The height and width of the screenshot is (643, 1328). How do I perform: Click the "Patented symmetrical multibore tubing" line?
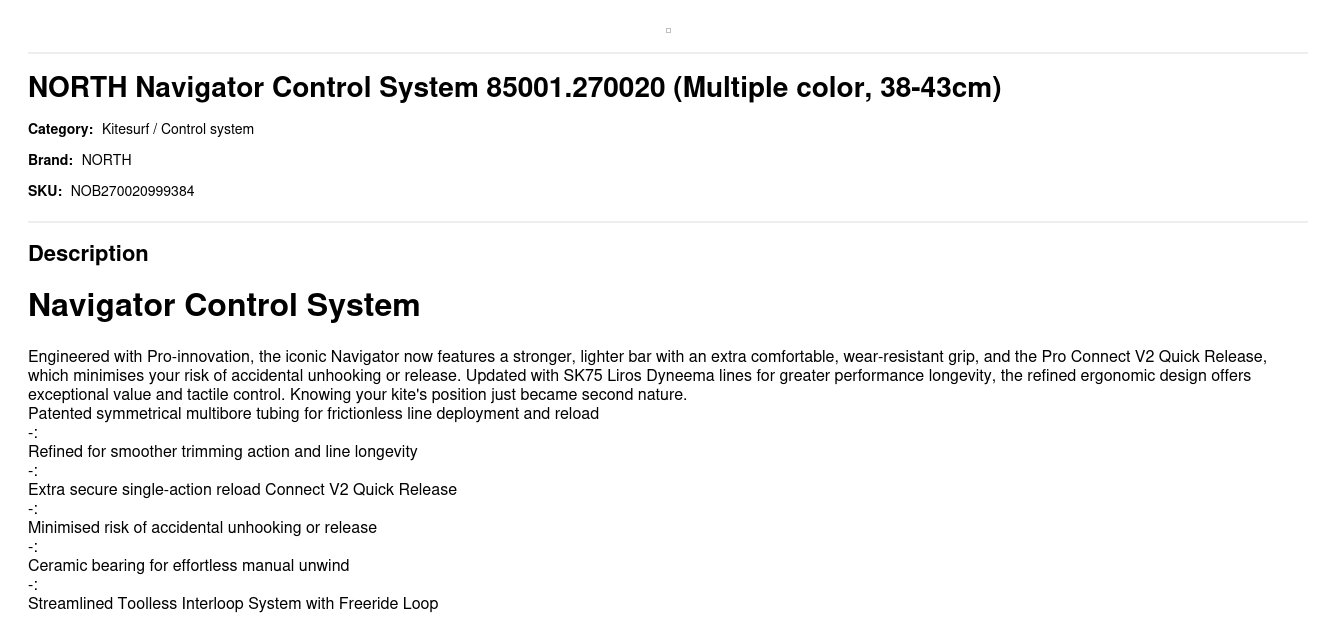[313, 414]
